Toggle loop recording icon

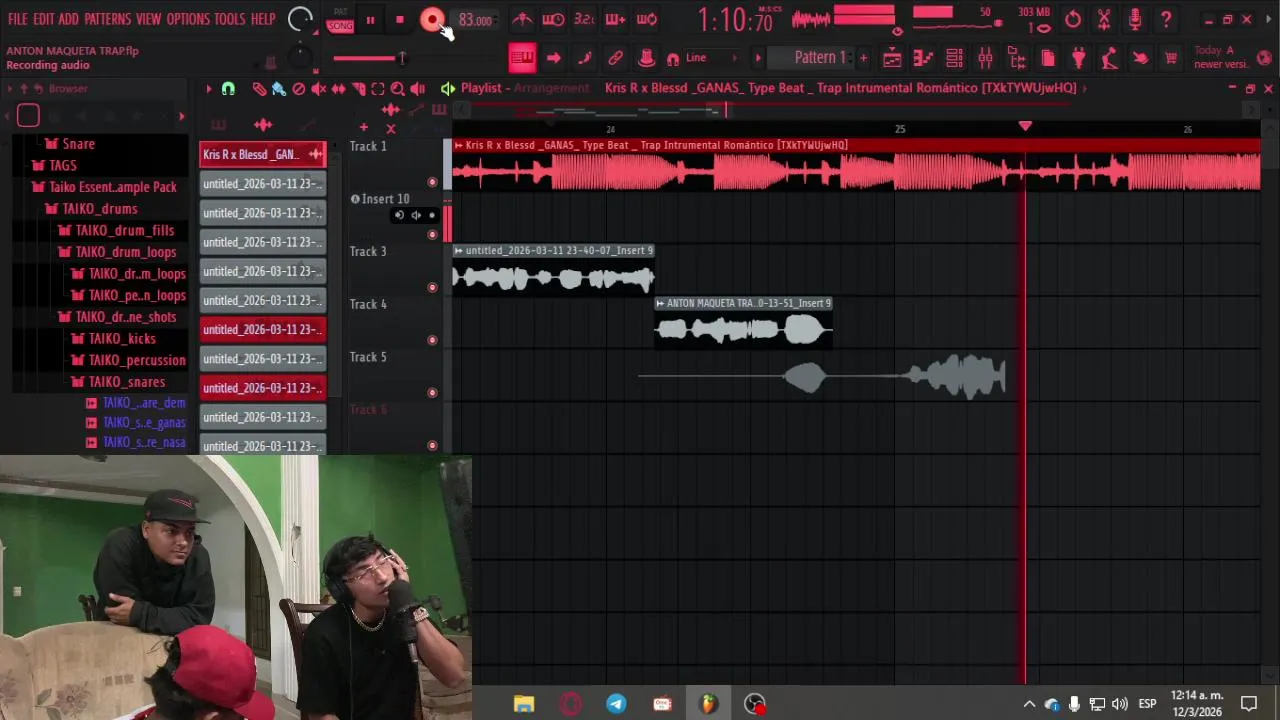tap(647, 19)
